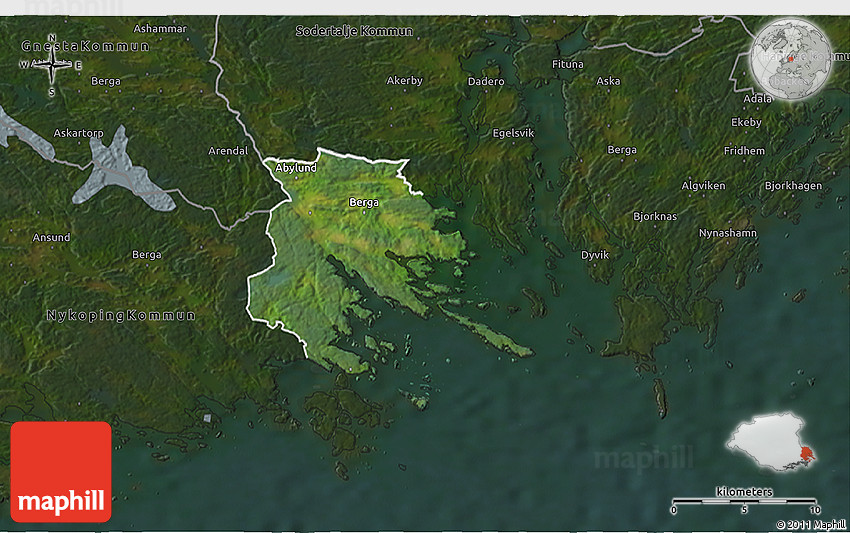The width and height of the screenshot is (850, 533).
Task: Click the Dyvik place label
Action: (595, 255)
